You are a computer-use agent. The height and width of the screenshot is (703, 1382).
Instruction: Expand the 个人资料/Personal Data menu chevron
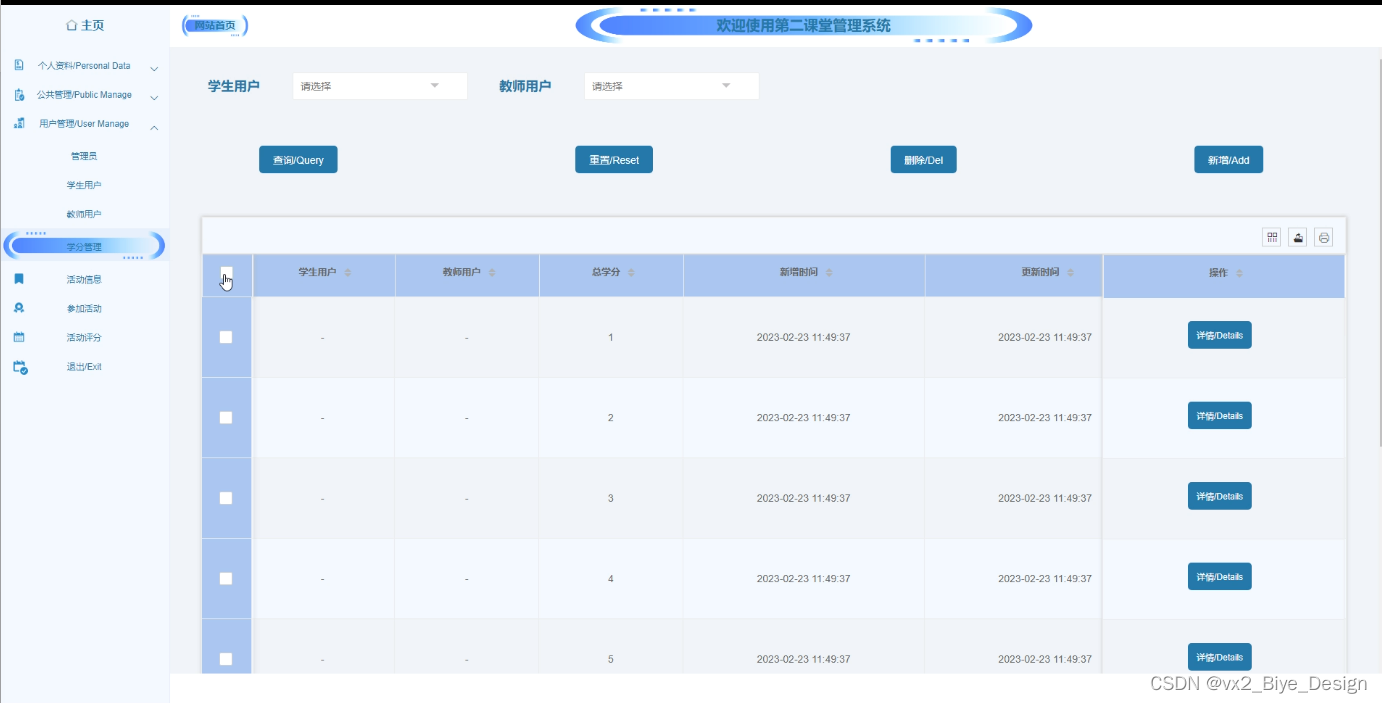pyautogui.click(x=154, y=68)
